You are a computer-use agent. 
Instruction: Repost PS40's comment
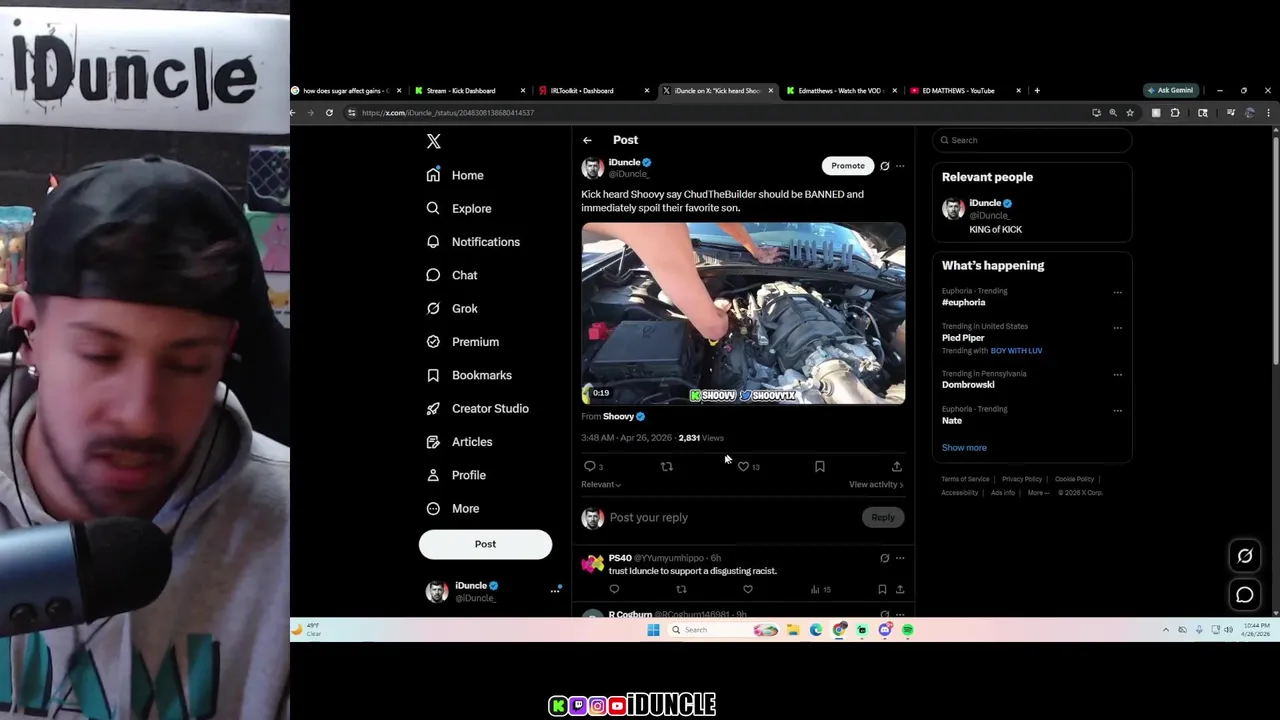click(x=681, y=590)
